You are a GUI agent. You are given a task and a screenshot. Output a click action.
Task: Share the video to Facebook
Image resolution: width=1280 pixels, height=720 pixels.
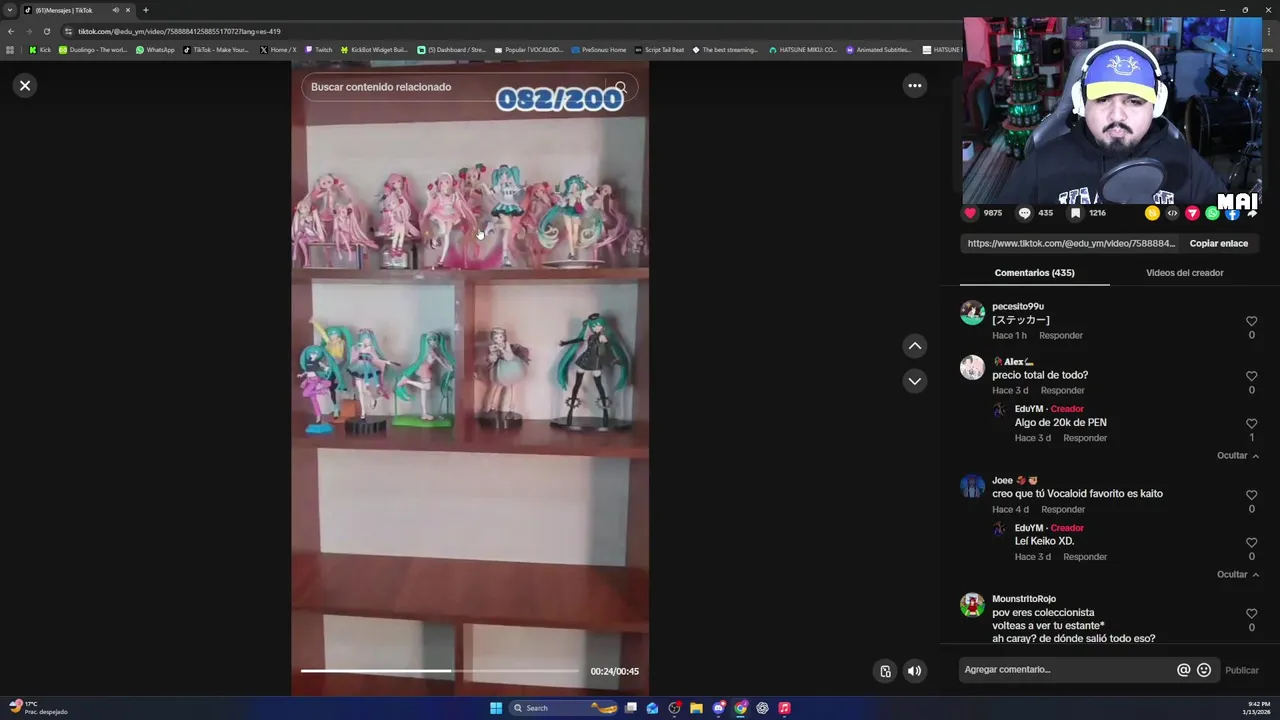[1232, 213]
